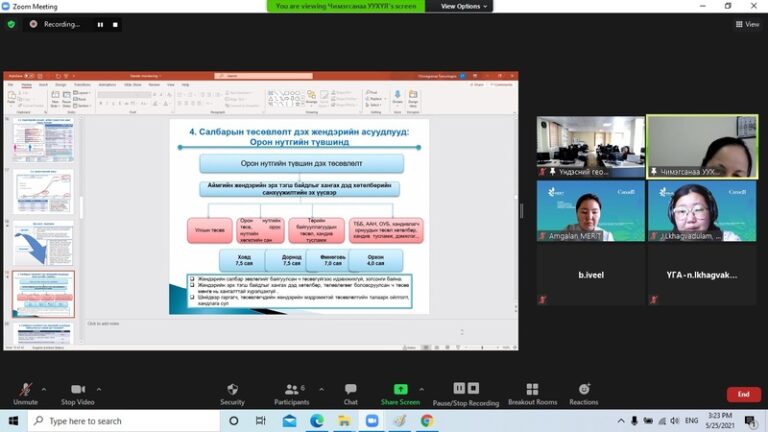This screenshot has width=768, height=432.
Task: Click the green Share Screen icon
Action: tap(400, 390)
